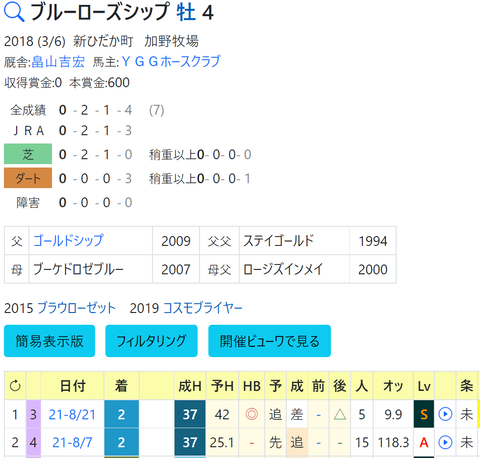Click the 障害 record label

tap(28, 202)
